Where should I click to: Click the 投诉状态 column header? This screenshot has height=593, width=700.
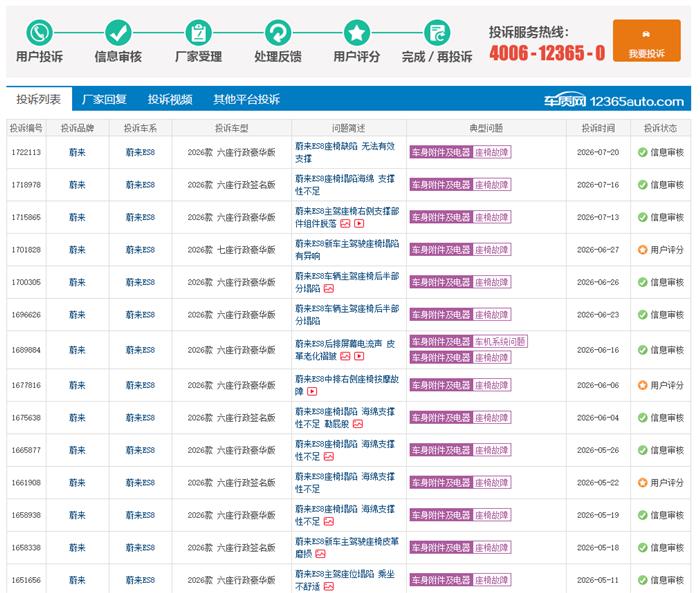tap(660, 128)
